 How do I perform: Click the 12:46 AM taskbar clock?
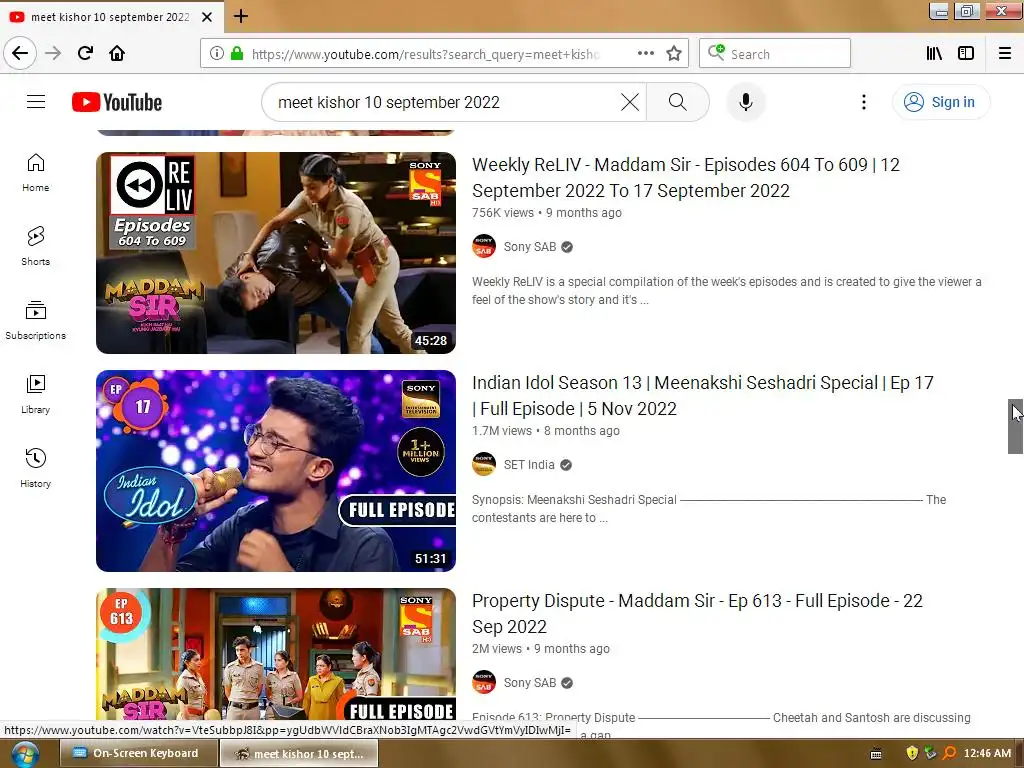[x=987, y=753]
